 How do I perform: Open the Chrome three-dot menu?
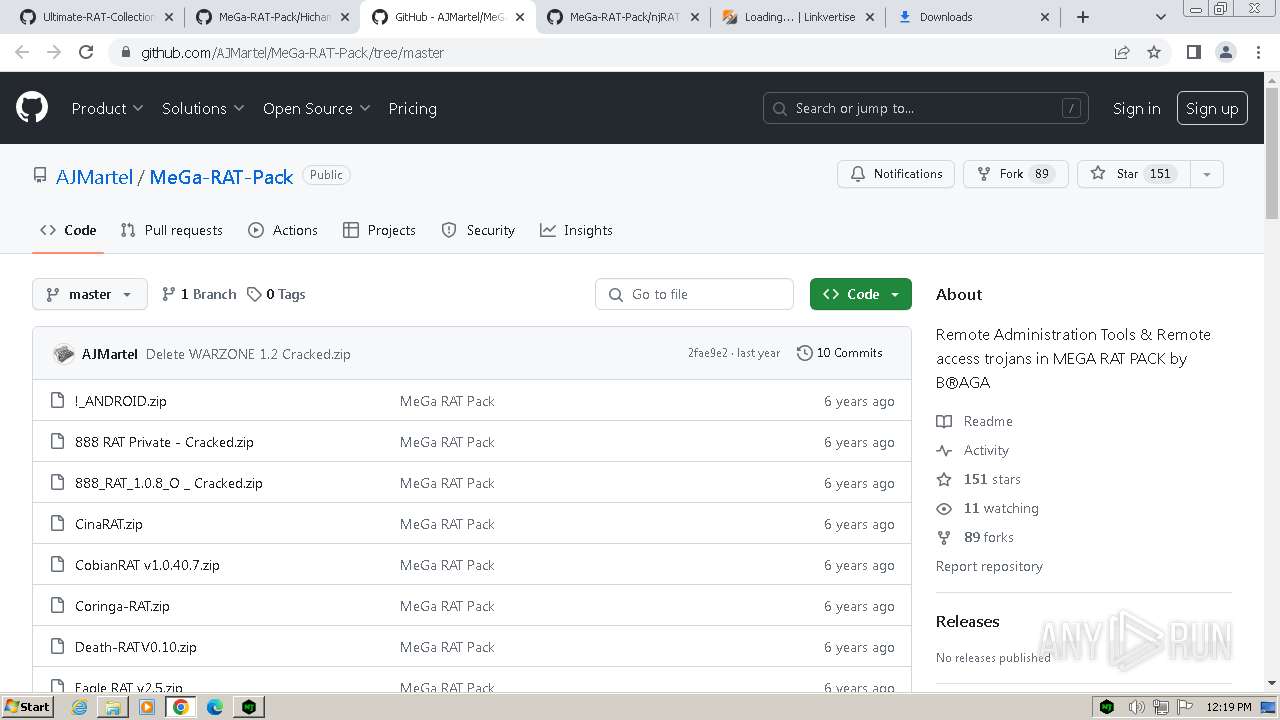click(1258, 52)
